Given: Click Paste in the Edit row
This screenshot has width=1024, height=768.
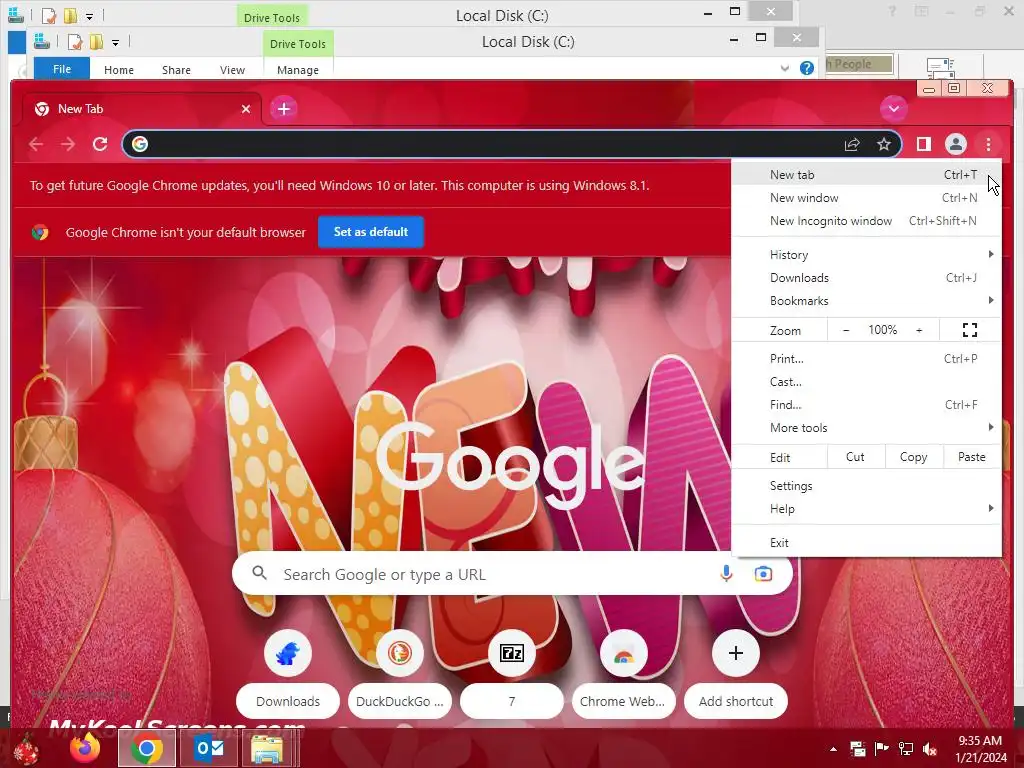Looking at the screenshot, I should coord(972,457).
